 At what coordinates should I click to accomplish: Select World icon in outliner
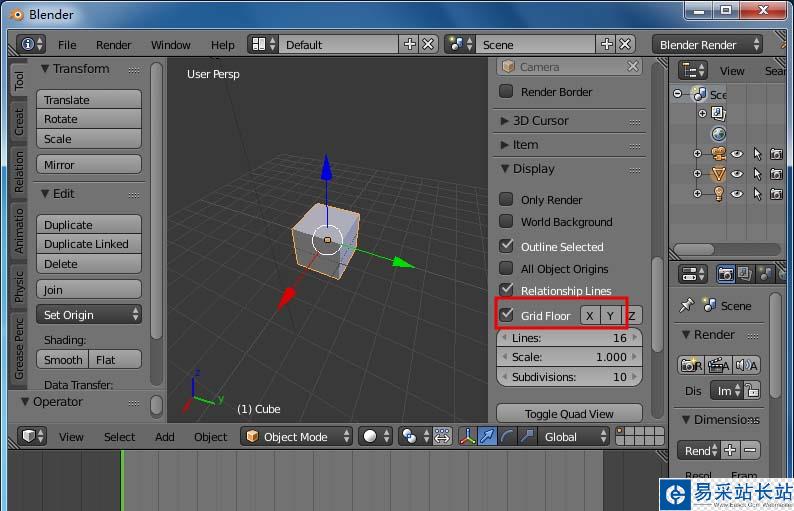point(718,134)
